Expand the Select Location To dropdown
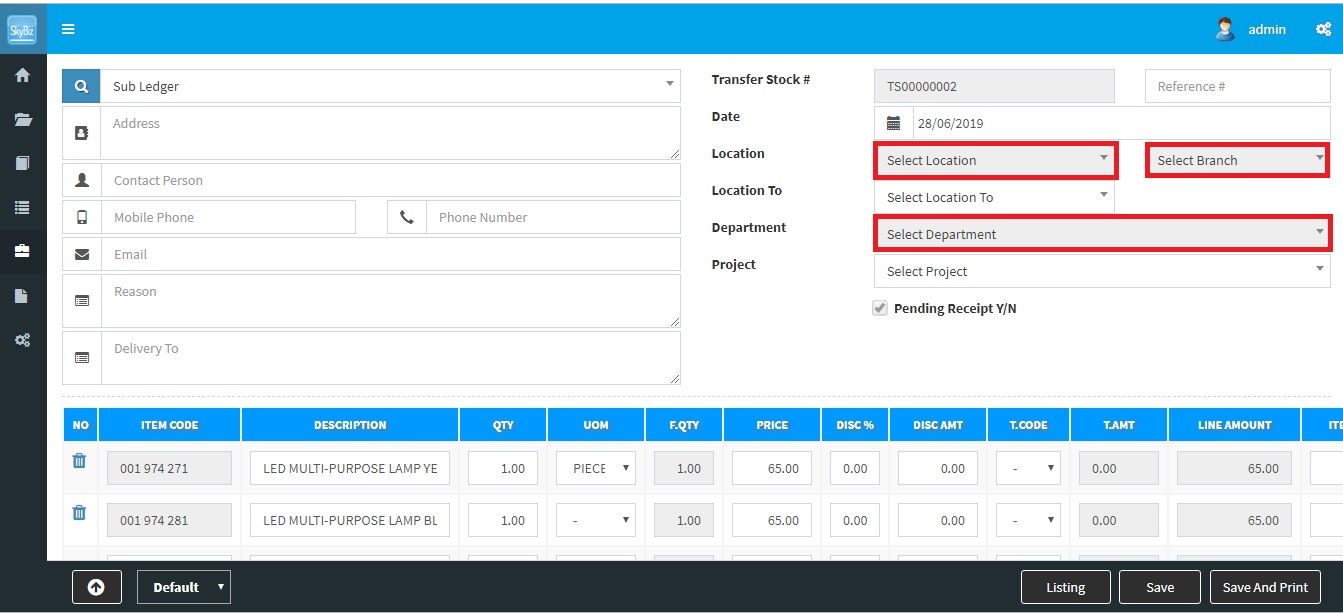This screenshot has width=1343, height=613. (993, 197)
